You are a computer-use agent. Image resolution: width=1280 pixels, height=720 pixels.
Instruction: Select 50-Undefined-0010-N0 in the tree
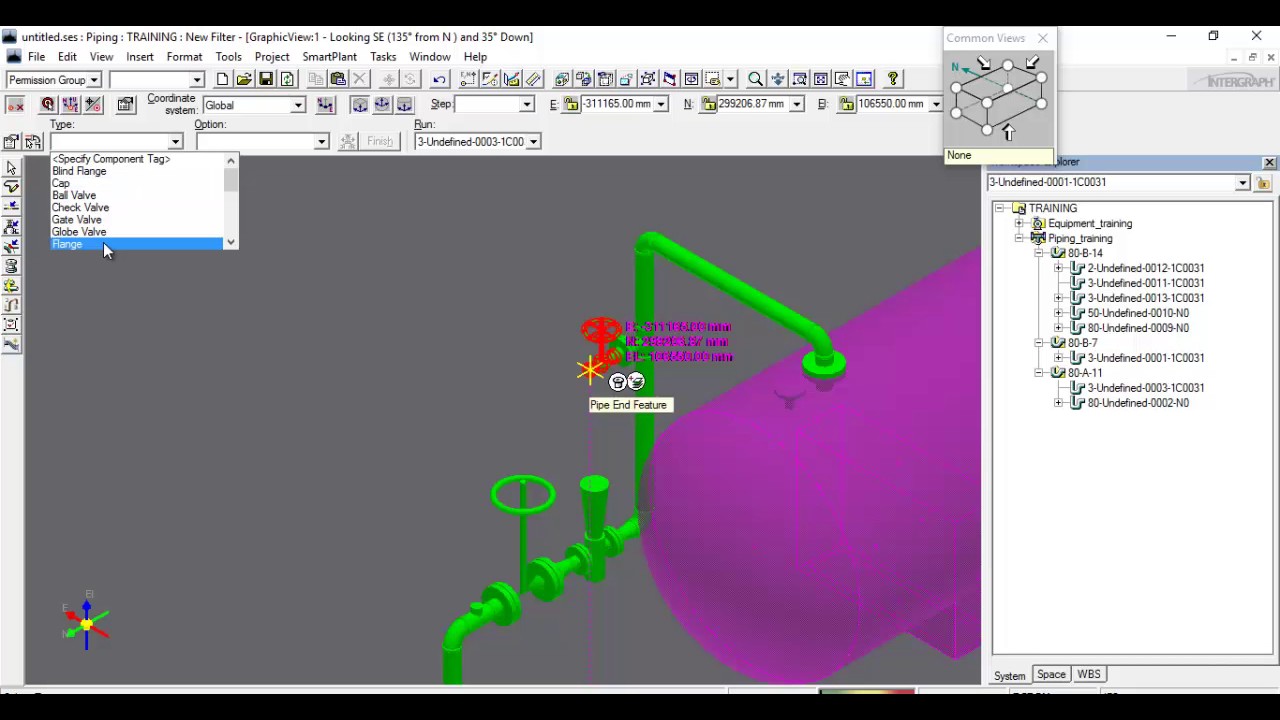(x=1138, y=313)
